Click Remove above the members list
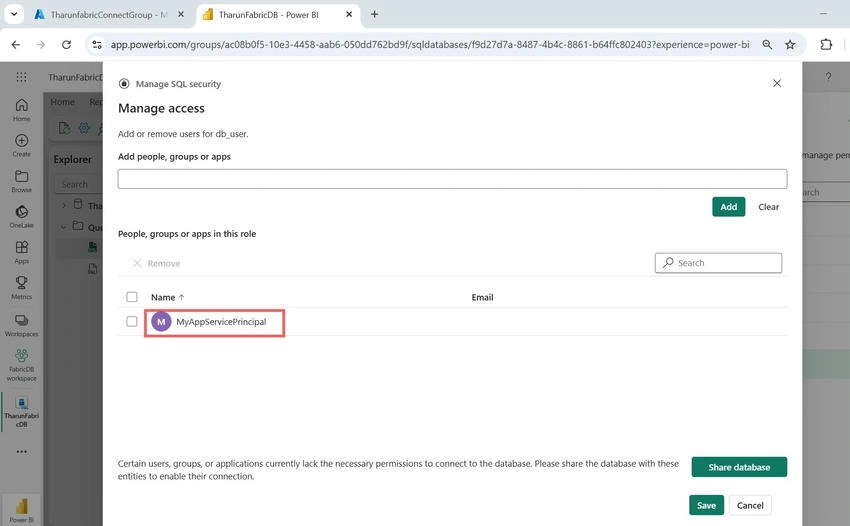The width and height of the screenshot is (850, 526). pyautogui.click(x=156, y=263)
